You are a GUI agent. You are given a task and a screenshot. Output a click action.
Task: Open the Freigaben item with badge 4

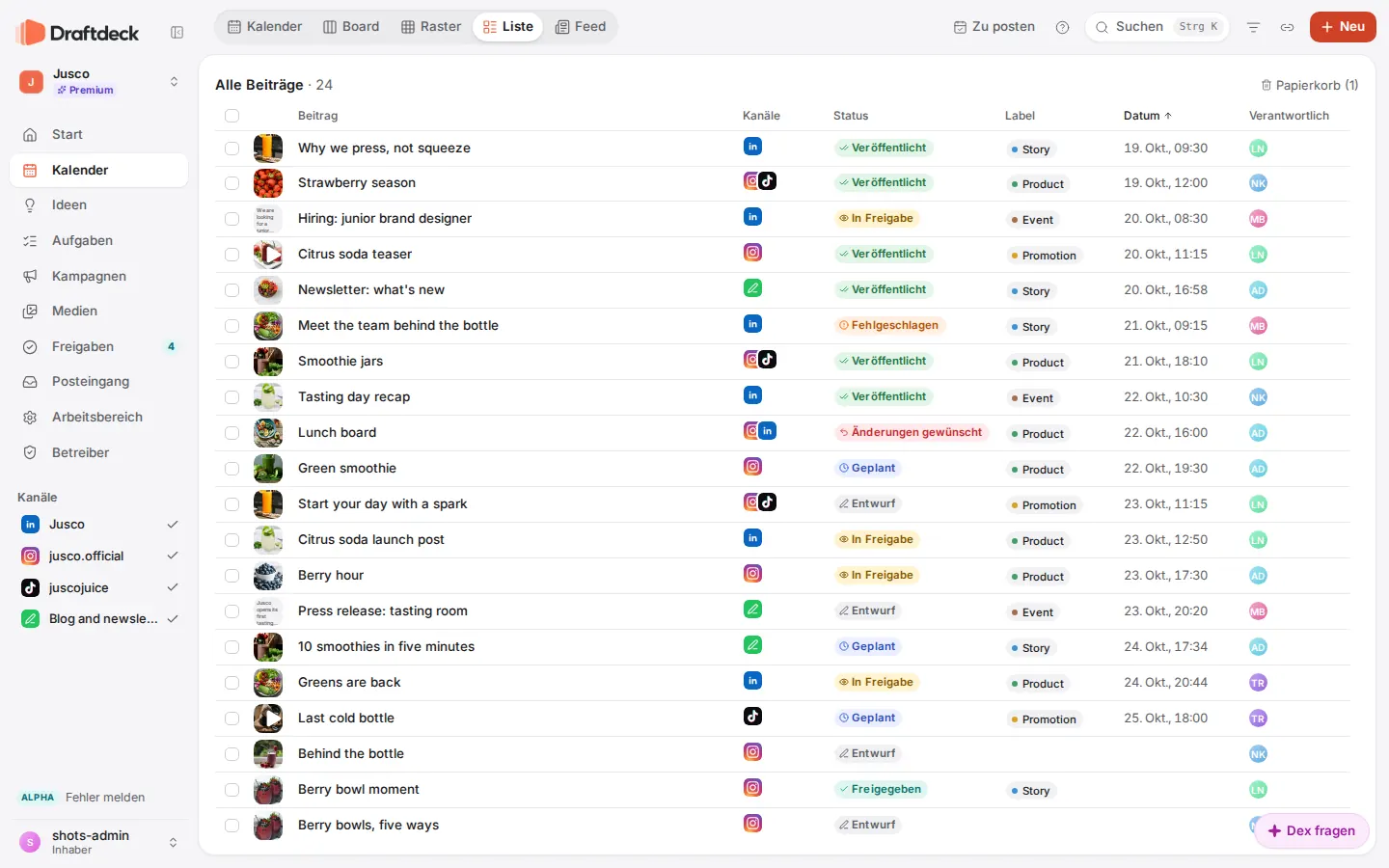[x=98, y=347]
